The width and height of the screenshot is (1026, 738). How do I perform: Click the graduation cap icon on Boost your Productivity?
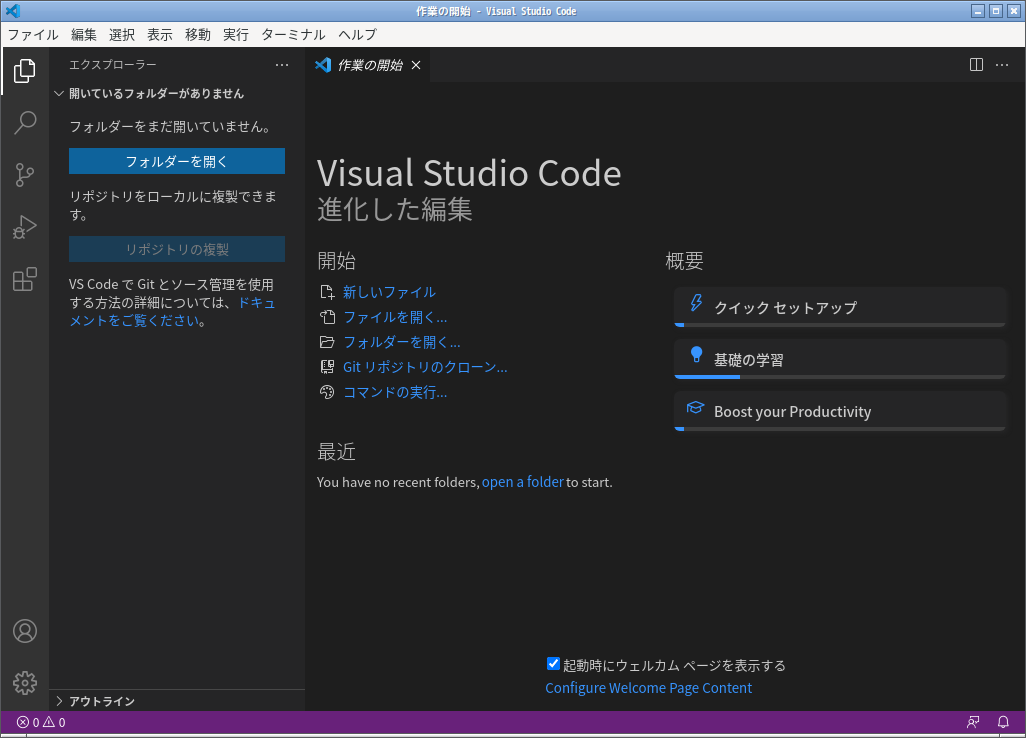[x=695, y=408]
